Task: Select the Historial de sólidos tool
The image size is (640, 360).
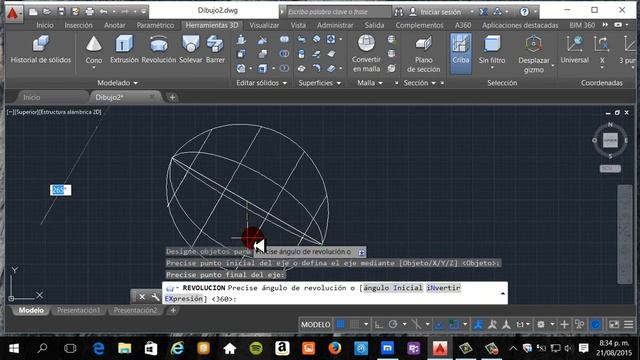Action: click(x=40, y=49)
